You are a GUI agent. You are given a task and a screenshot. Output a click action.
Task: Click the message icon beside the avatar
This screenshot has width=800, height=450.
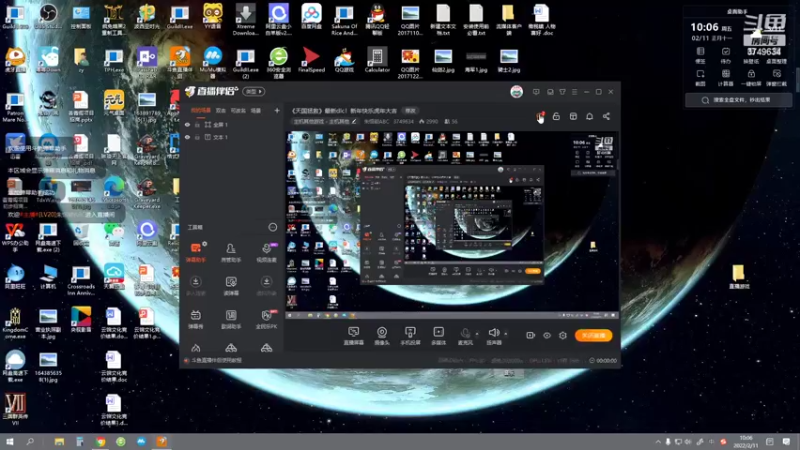(536, 92)
